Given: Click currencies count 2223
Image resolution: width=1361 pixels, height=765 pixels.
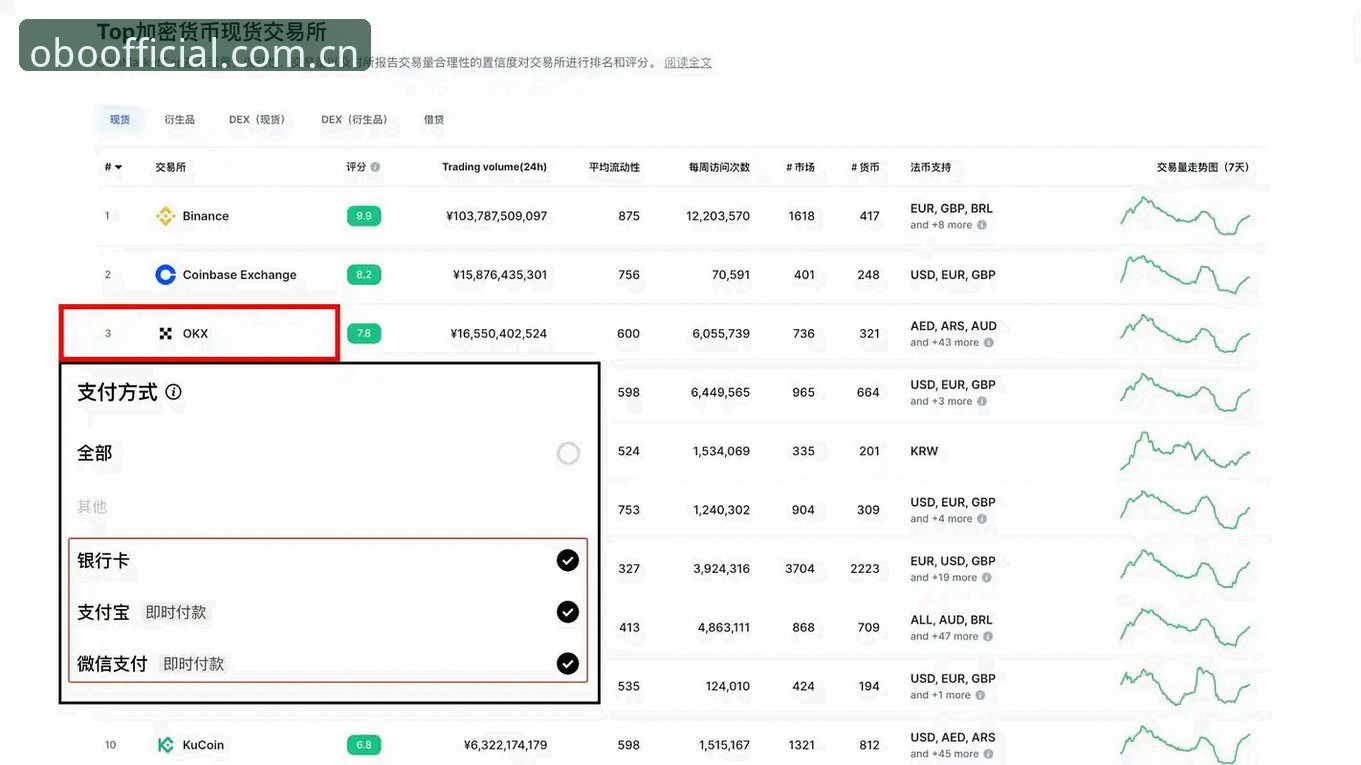Looking at the screenshot, I should (x=865, y=569).
